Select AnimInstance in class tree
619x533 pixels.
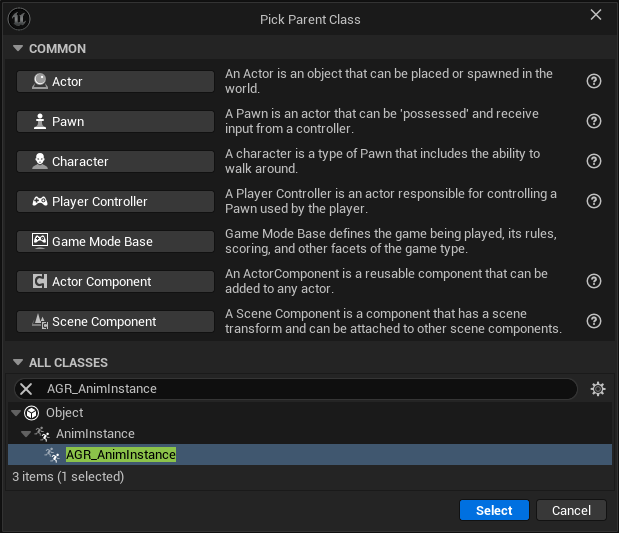310,434
